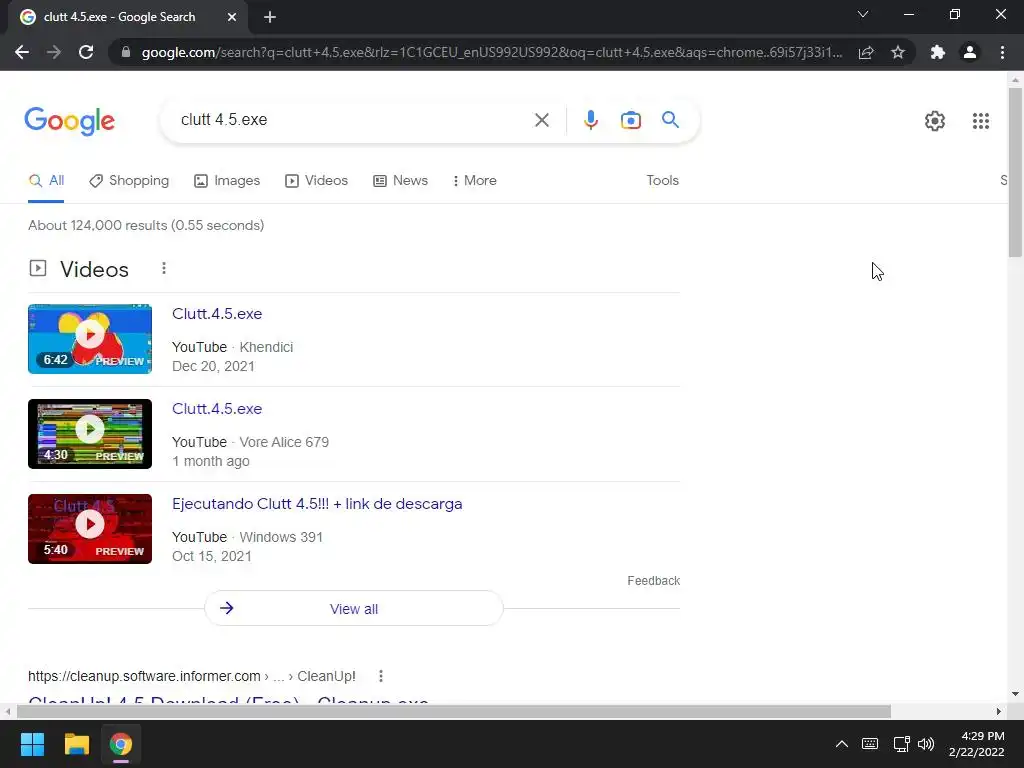Click the Videos section play icon
The image size is (1024, 768).
38,268
